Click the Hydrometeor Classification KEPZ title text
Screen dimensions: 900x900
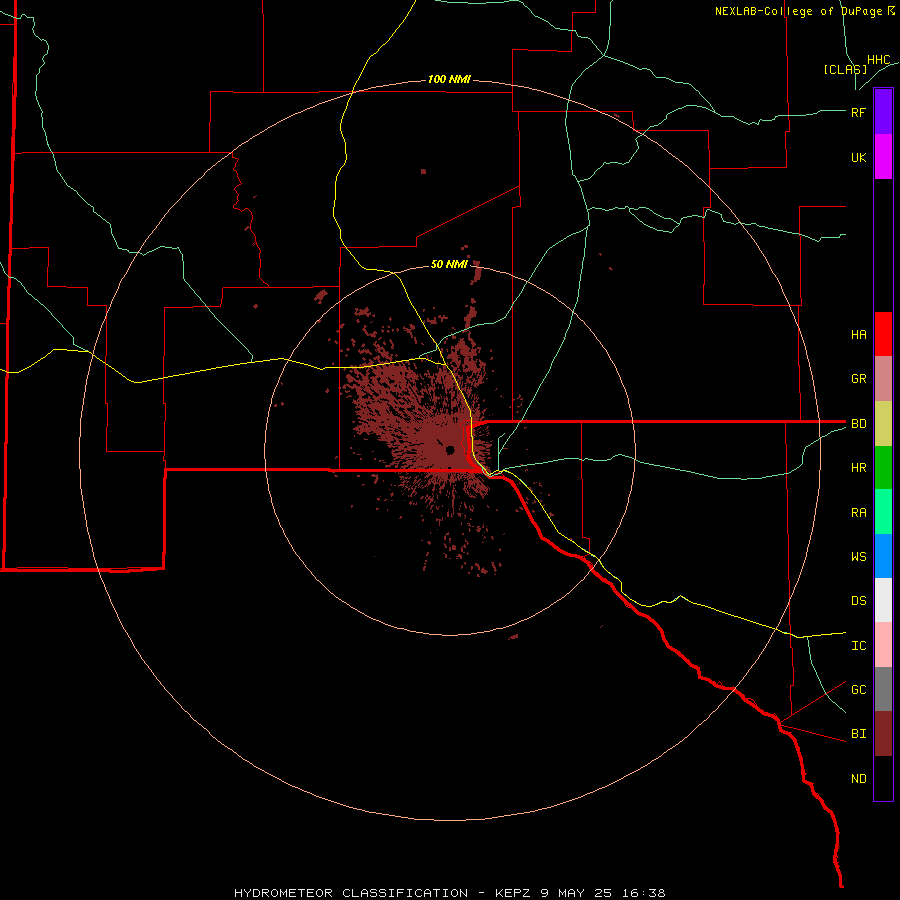click(449, 893)
